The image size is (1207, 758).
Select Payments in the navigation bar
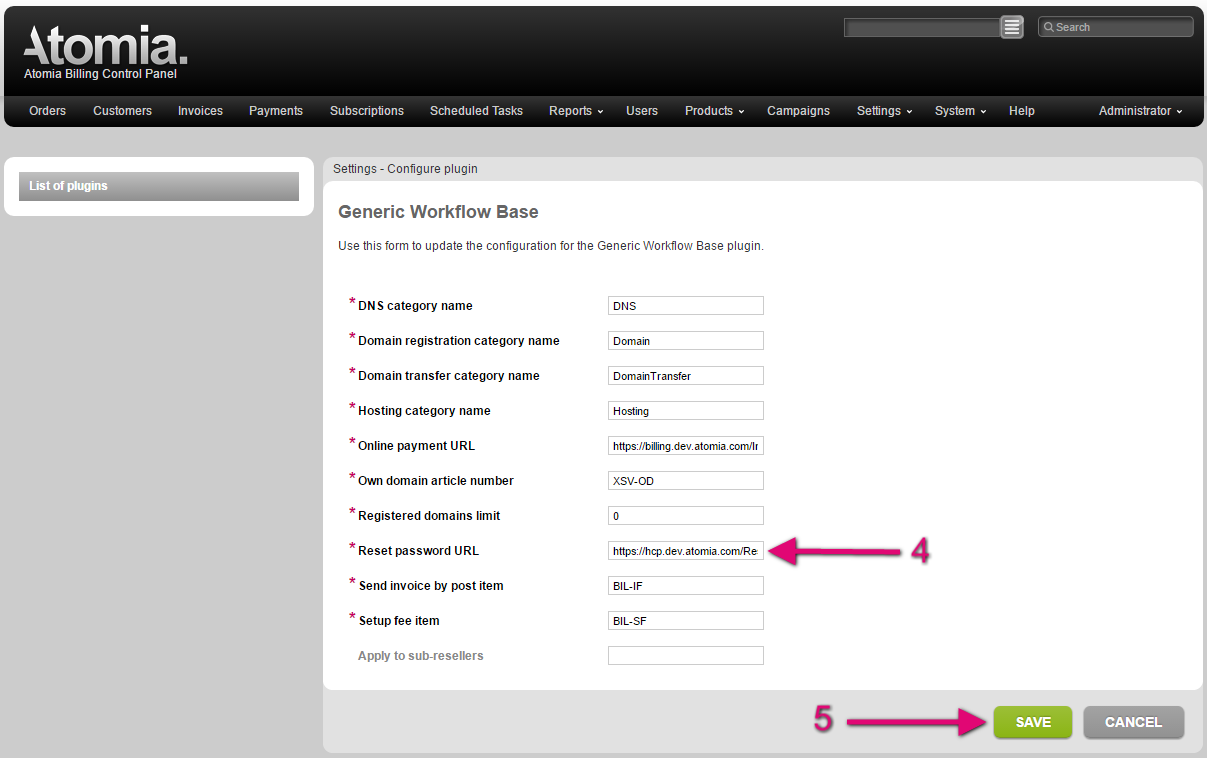click(276, 111)
